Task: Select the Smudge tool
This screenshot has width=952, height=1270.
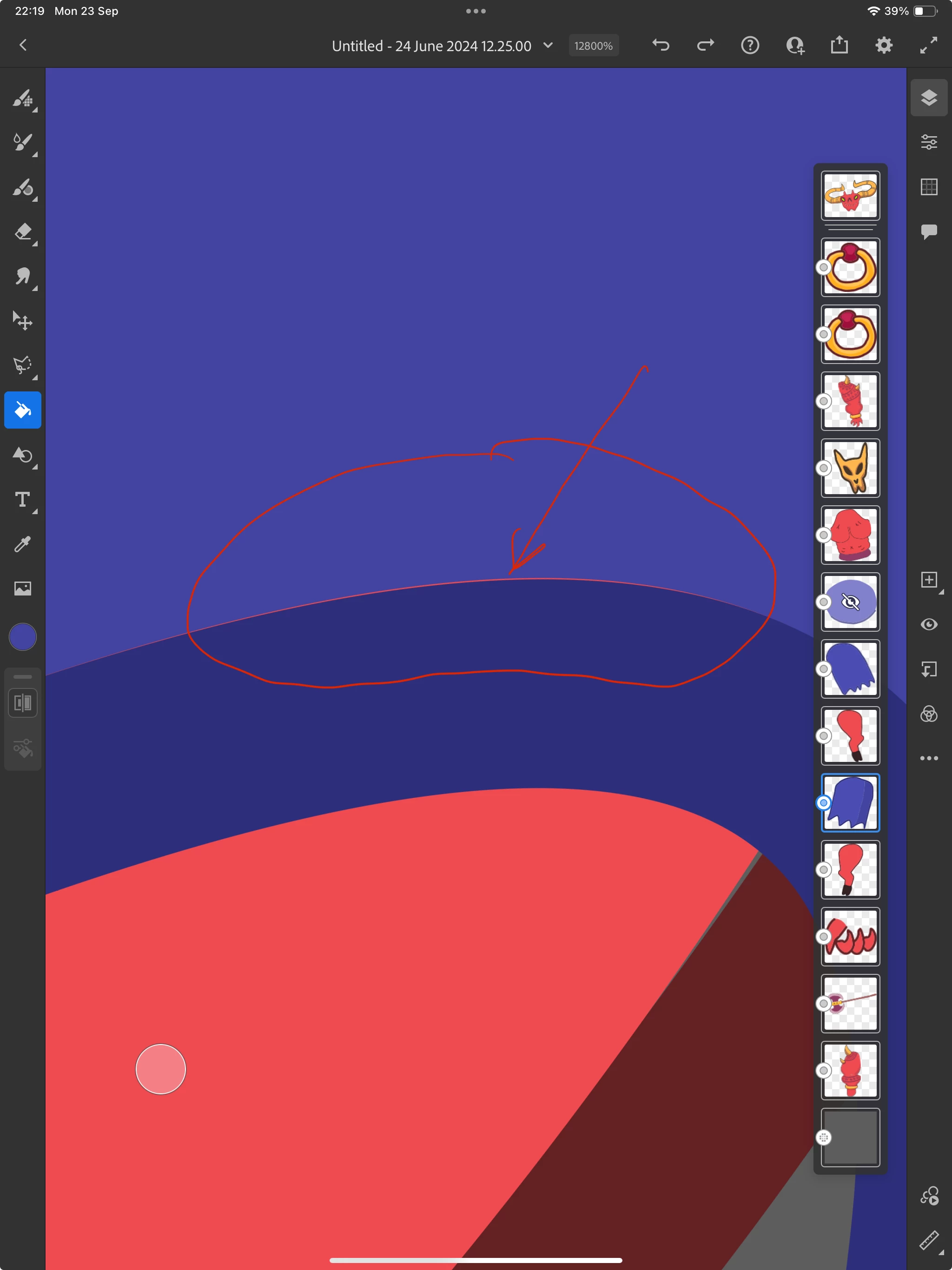Action: click(22, 277)
